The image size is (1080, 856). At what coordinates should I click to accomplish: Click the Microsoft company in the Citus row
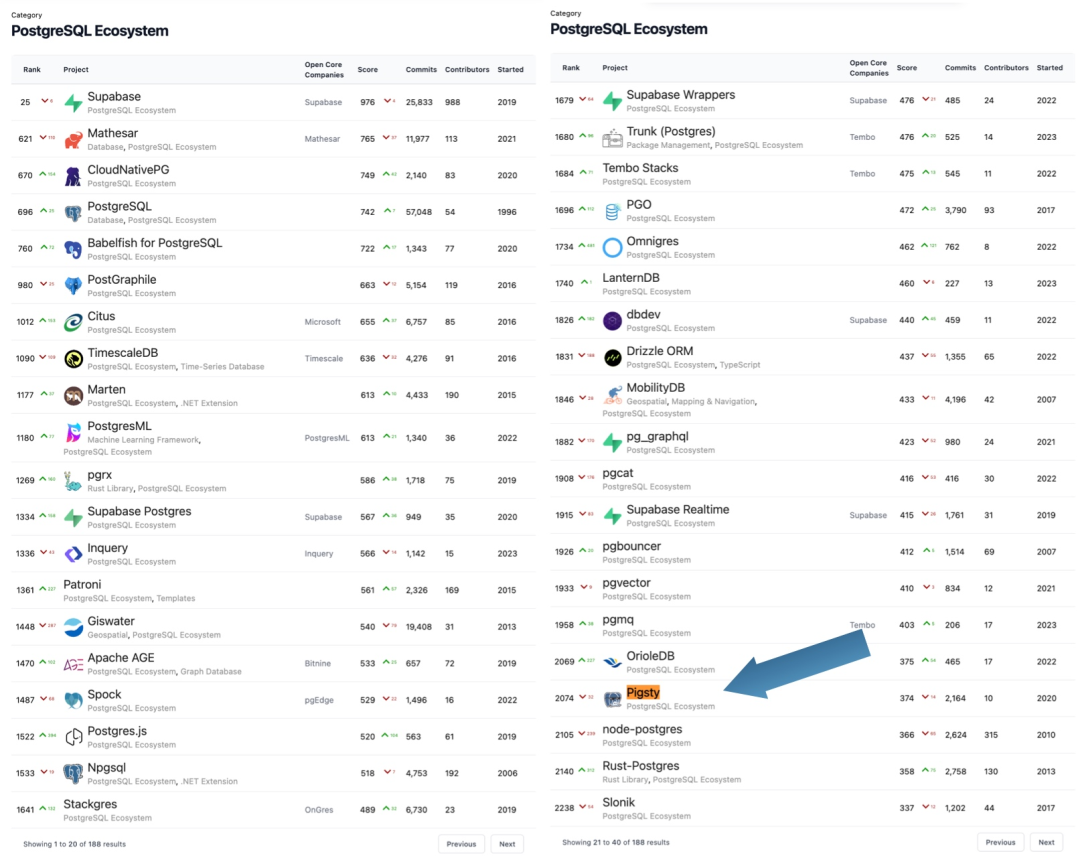point(322,322)
